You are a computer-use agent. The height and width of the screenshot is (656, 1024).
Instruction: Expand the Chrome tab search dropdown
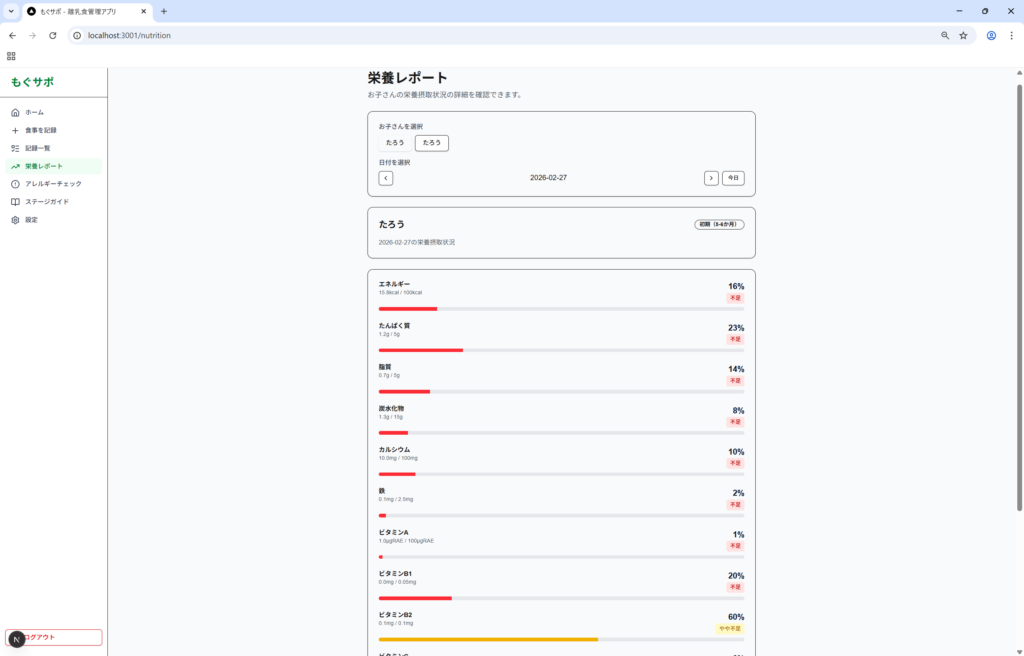coord(10,11)
